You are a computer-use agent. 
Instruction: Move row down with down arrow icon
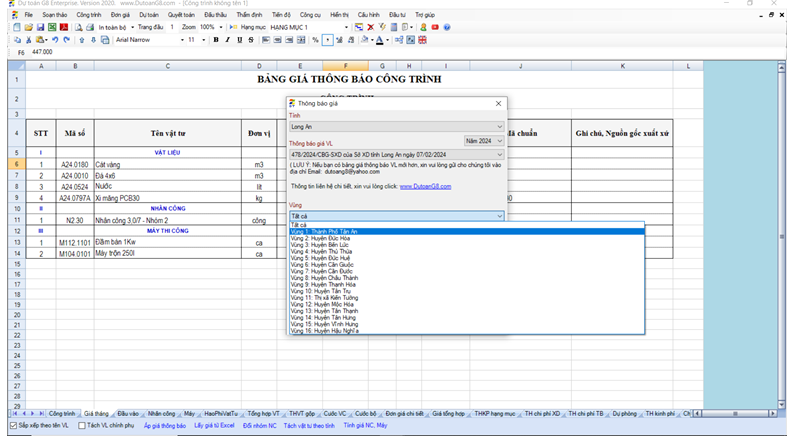pyautogui.click(x=94, y=40)
